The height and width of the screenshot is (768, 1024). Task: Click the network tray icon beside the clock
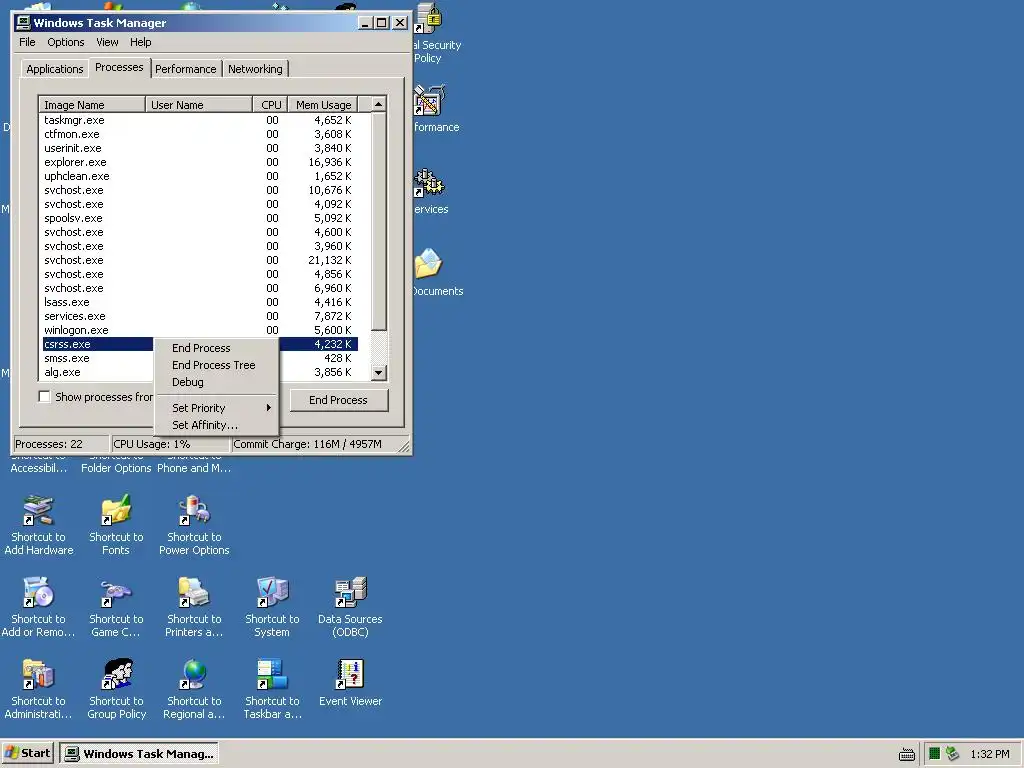pyautogui.click(x=952, y=754)
